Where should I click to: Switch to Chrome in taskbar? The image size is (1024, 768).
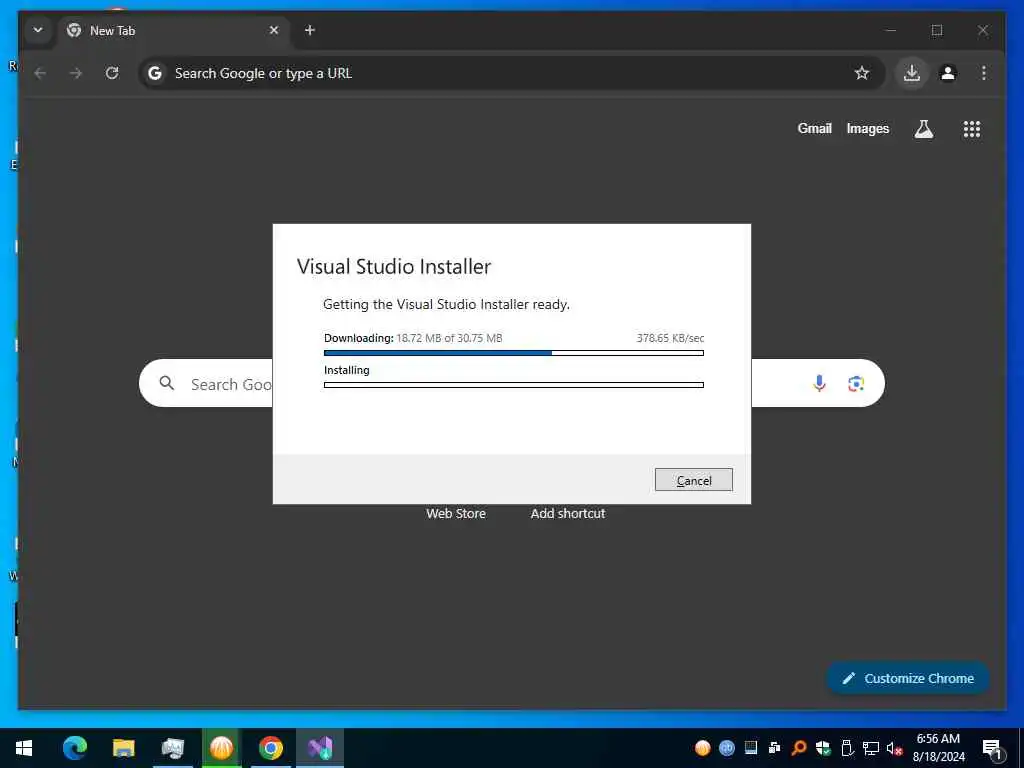pyautogui.click(x=270, y=748)
